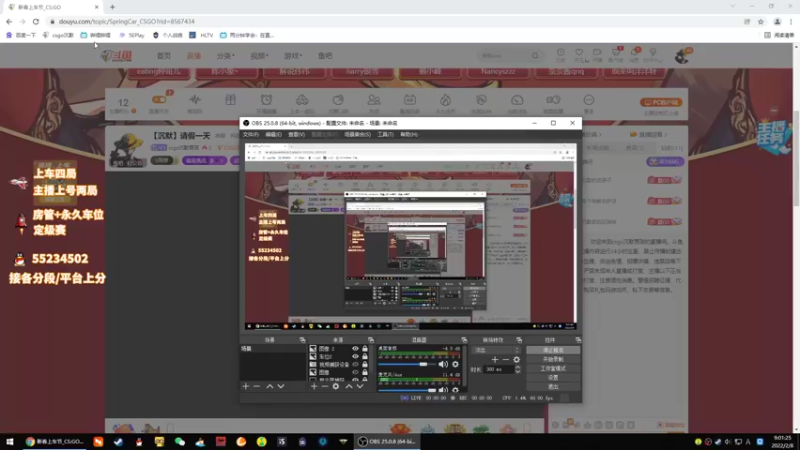
Task: Move source up in Sources panel
Action: tap(349, 387)
